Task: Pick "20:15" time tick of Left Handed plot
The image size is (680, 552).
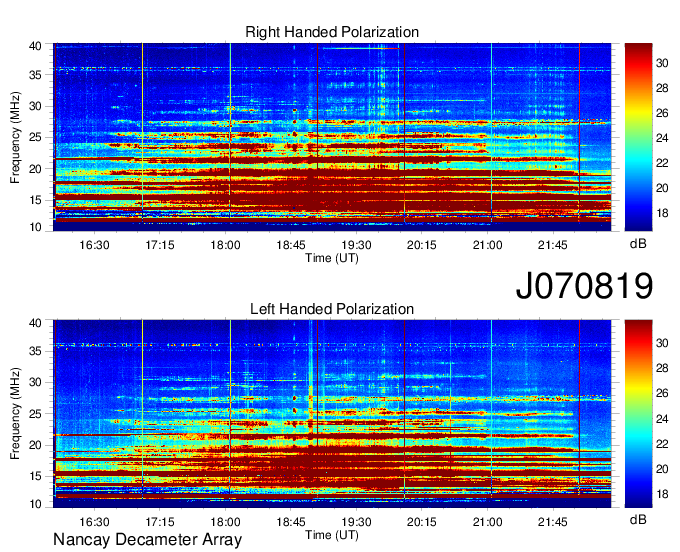Action: coord(422,522)
